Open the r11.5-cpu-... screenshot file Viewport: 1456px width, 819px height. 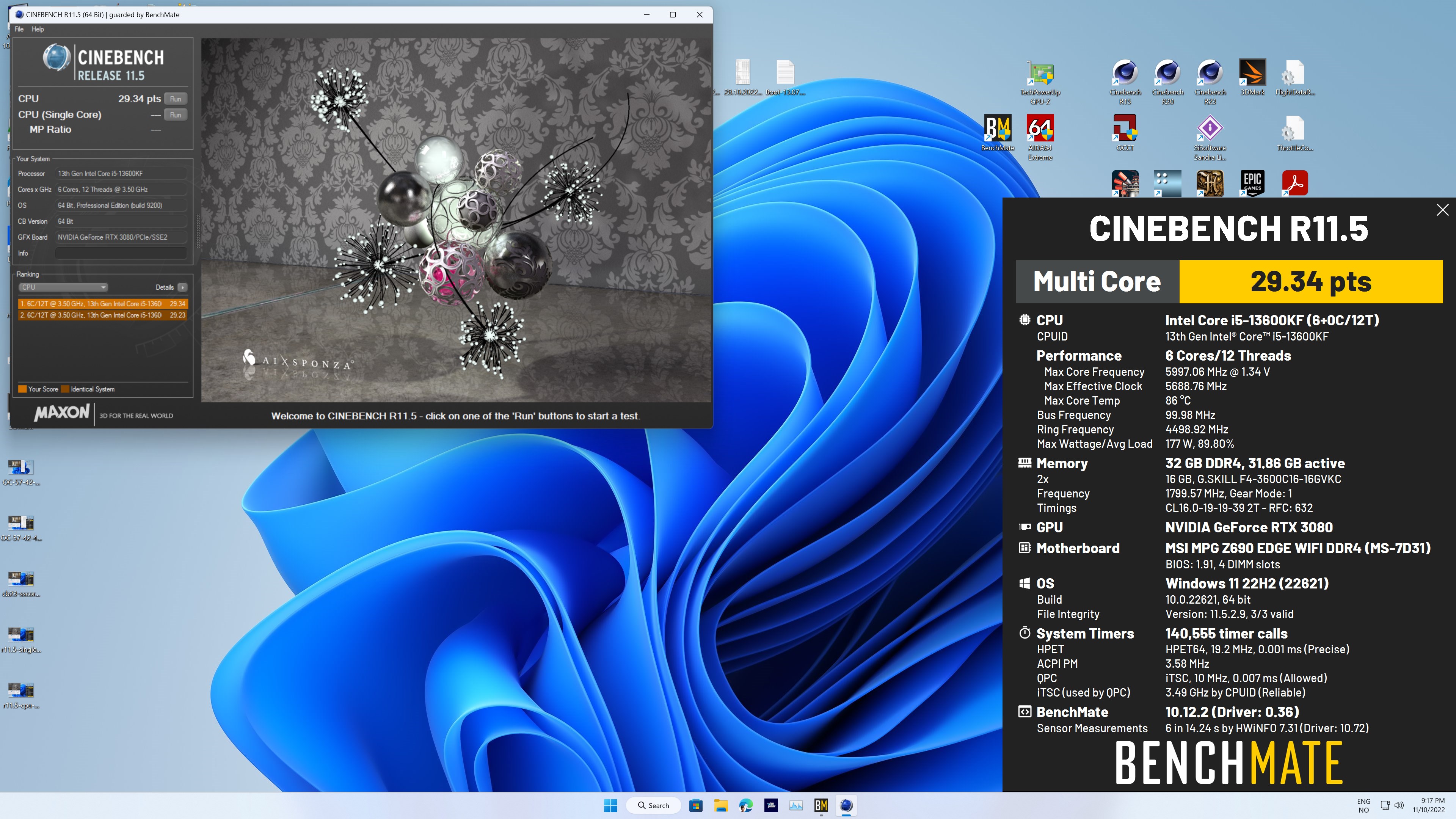[x=21, y=695]
